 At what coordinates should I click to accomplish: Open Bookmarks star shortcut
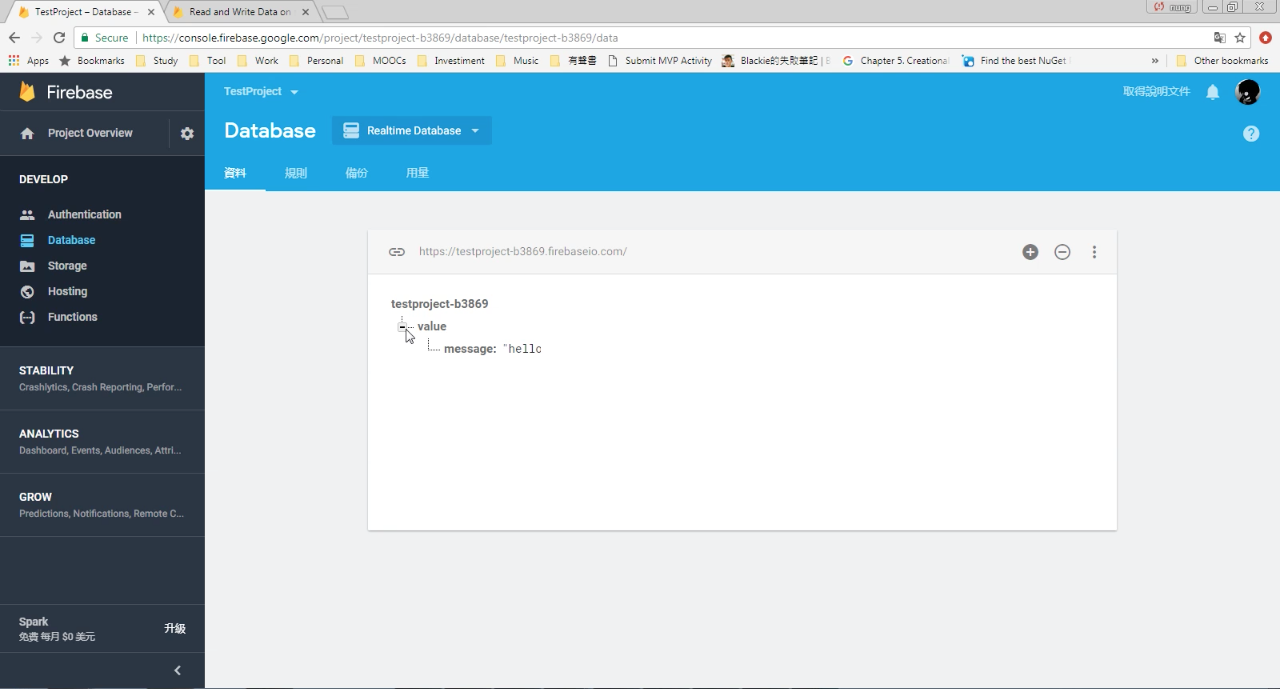(x=92, y=61)
